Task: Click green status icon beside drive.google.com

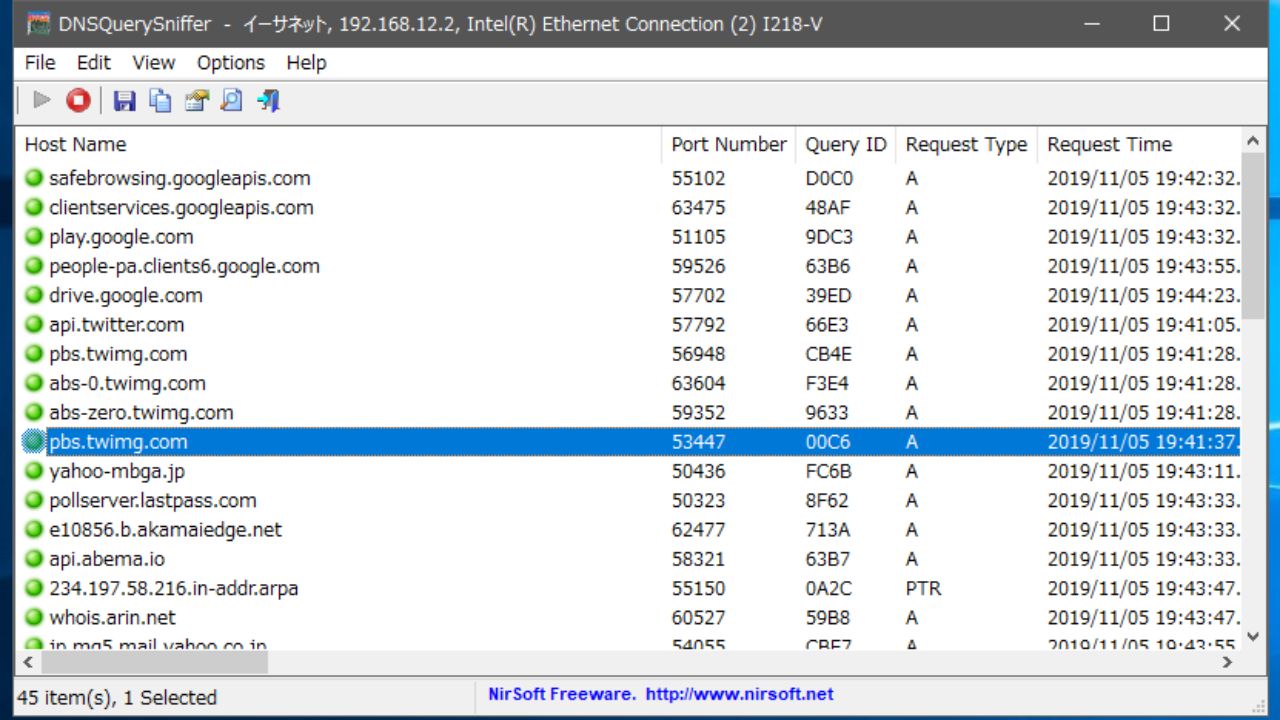Action: [35, 295]
